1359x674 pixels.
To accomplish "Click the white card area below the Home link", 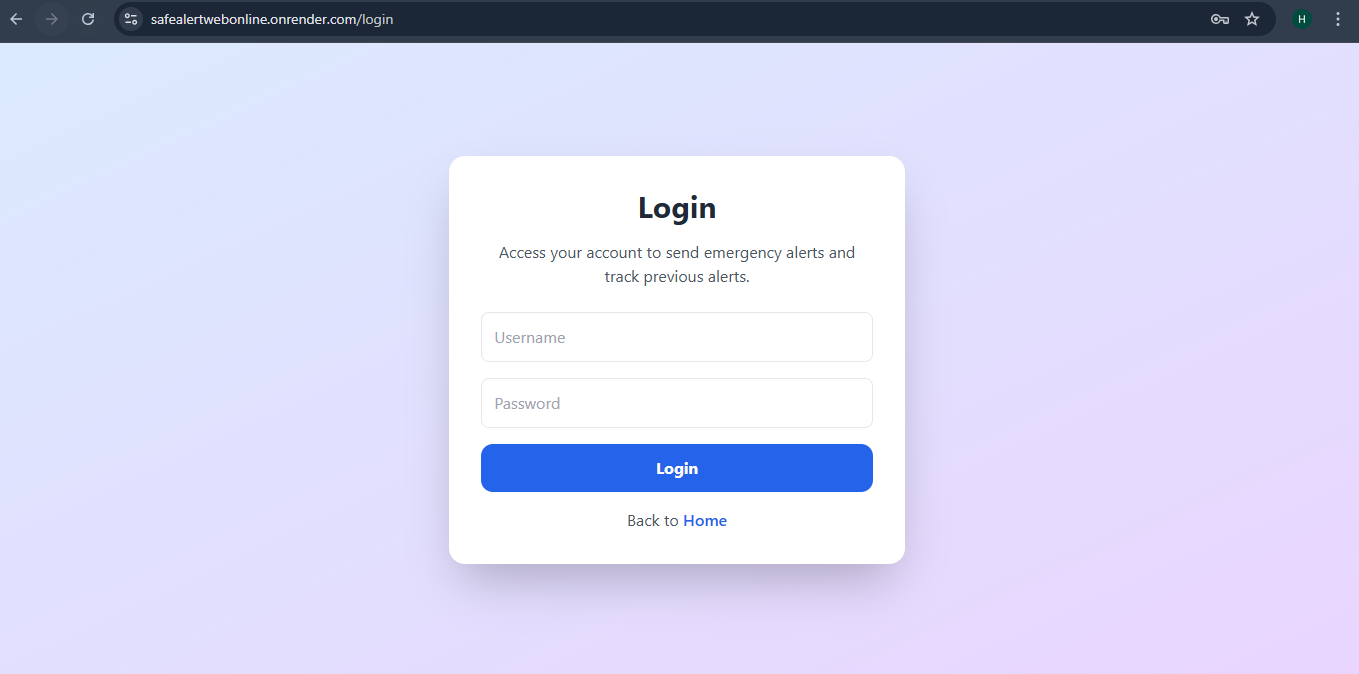I will pyautogui.click(x=677, y=547).
